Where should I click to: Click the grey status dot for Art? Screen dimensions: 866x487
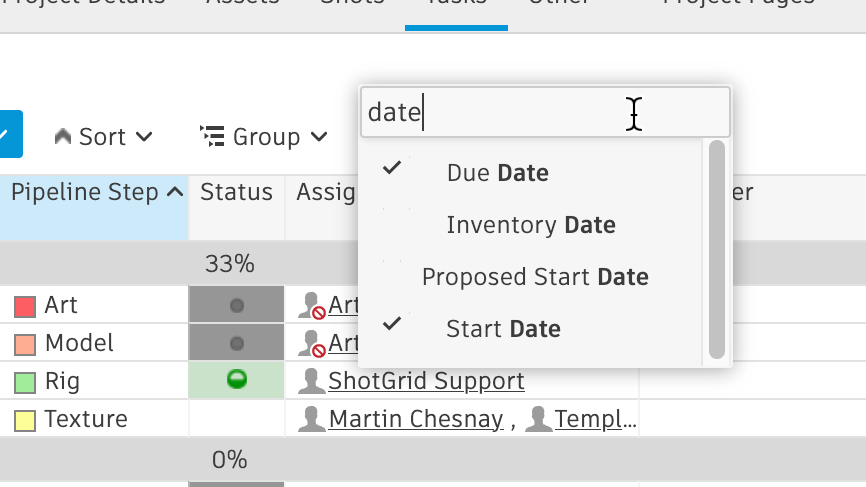pyautogui.click(x=237, y=306)
